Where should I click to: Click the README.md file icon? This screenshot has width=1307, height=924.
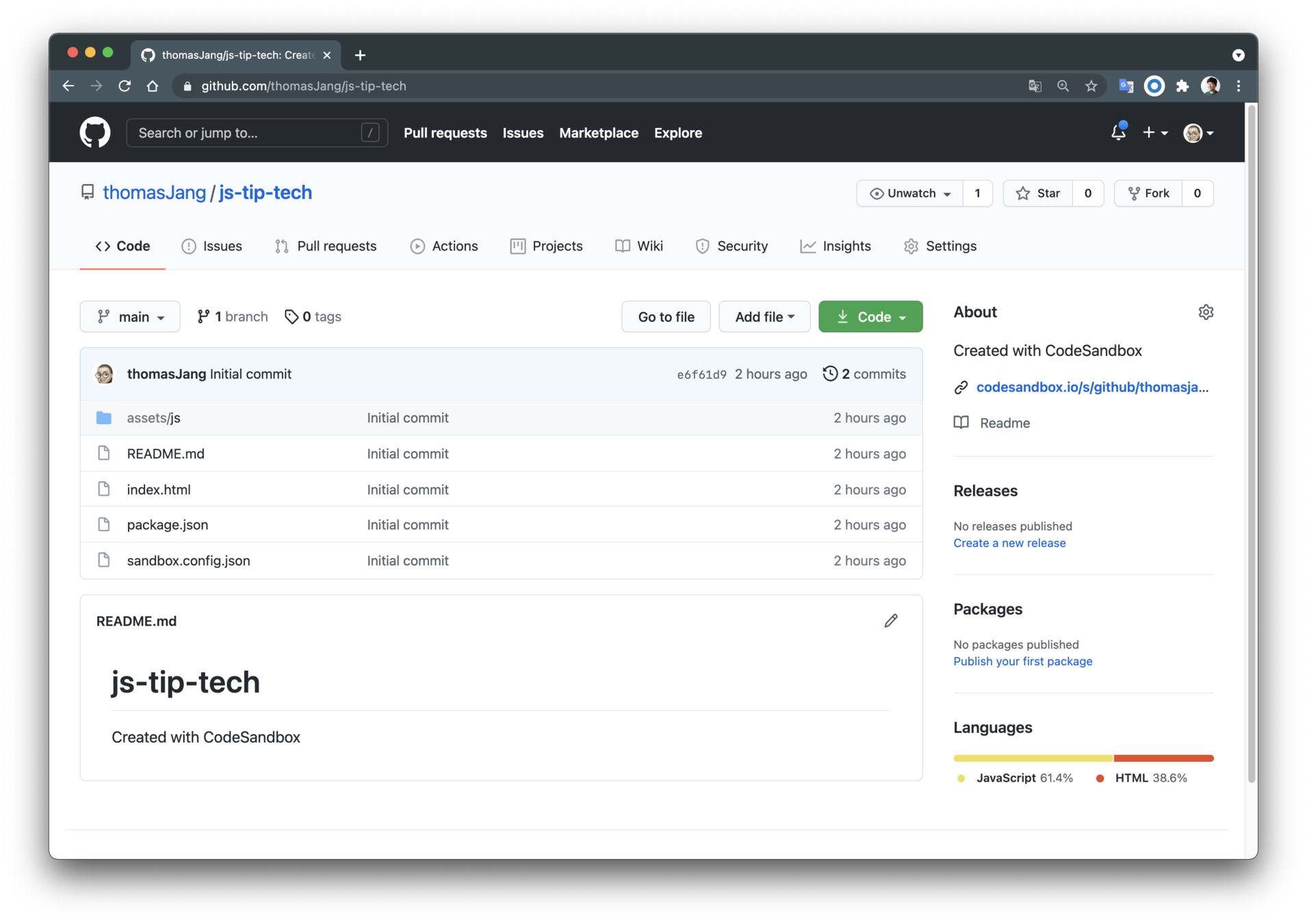(x=104, y=453)
